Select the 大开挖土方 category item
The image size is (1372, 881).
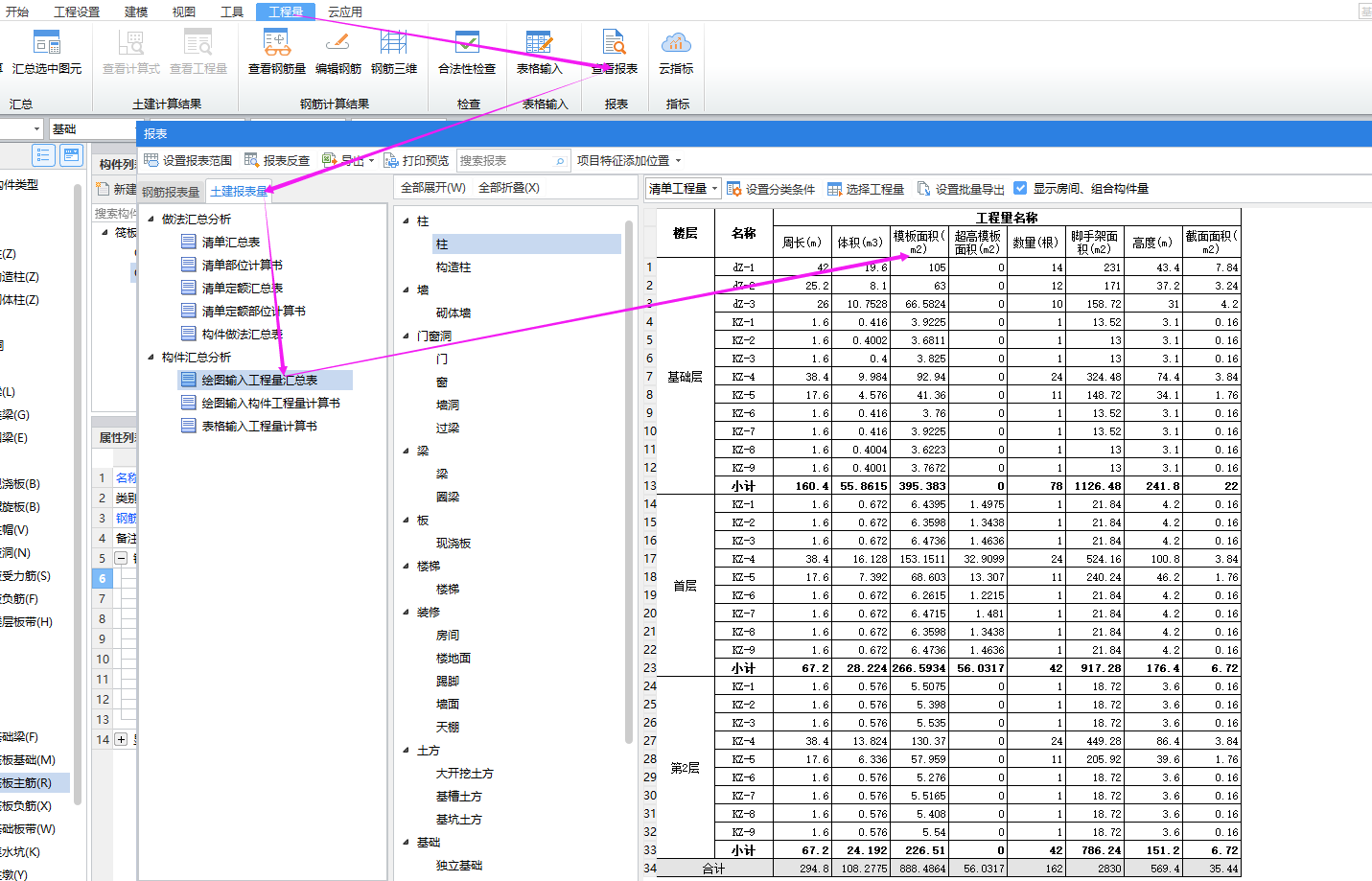(465, 774)
